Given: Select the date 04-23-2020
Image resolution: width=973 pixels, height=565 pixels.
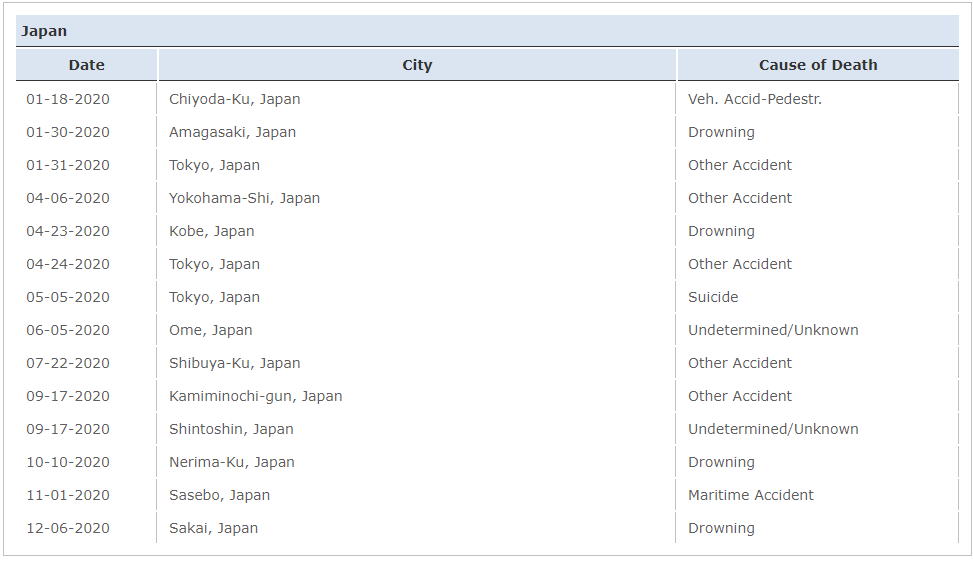Looking at the screenshot, I should pyautogui.click(x=68, y=231).
